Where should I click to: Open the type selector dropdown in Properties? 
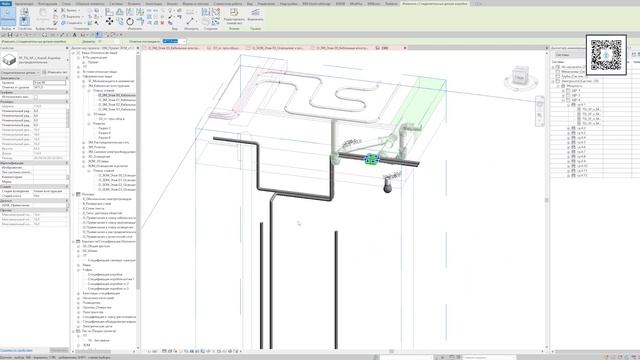point(68,60)
